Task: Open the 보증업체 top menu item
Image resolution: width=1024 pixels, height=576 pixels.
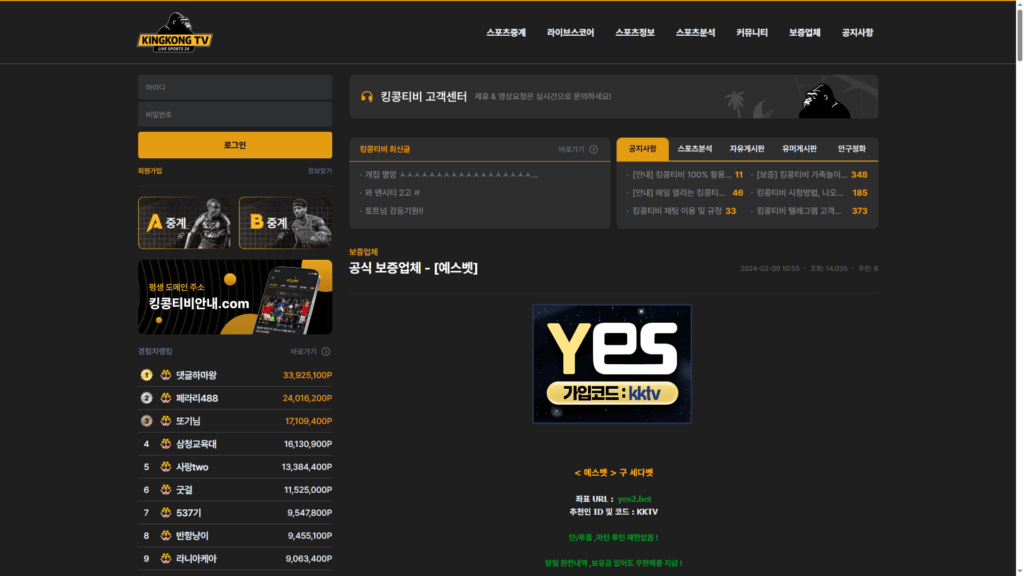Action: click(804, 33)
